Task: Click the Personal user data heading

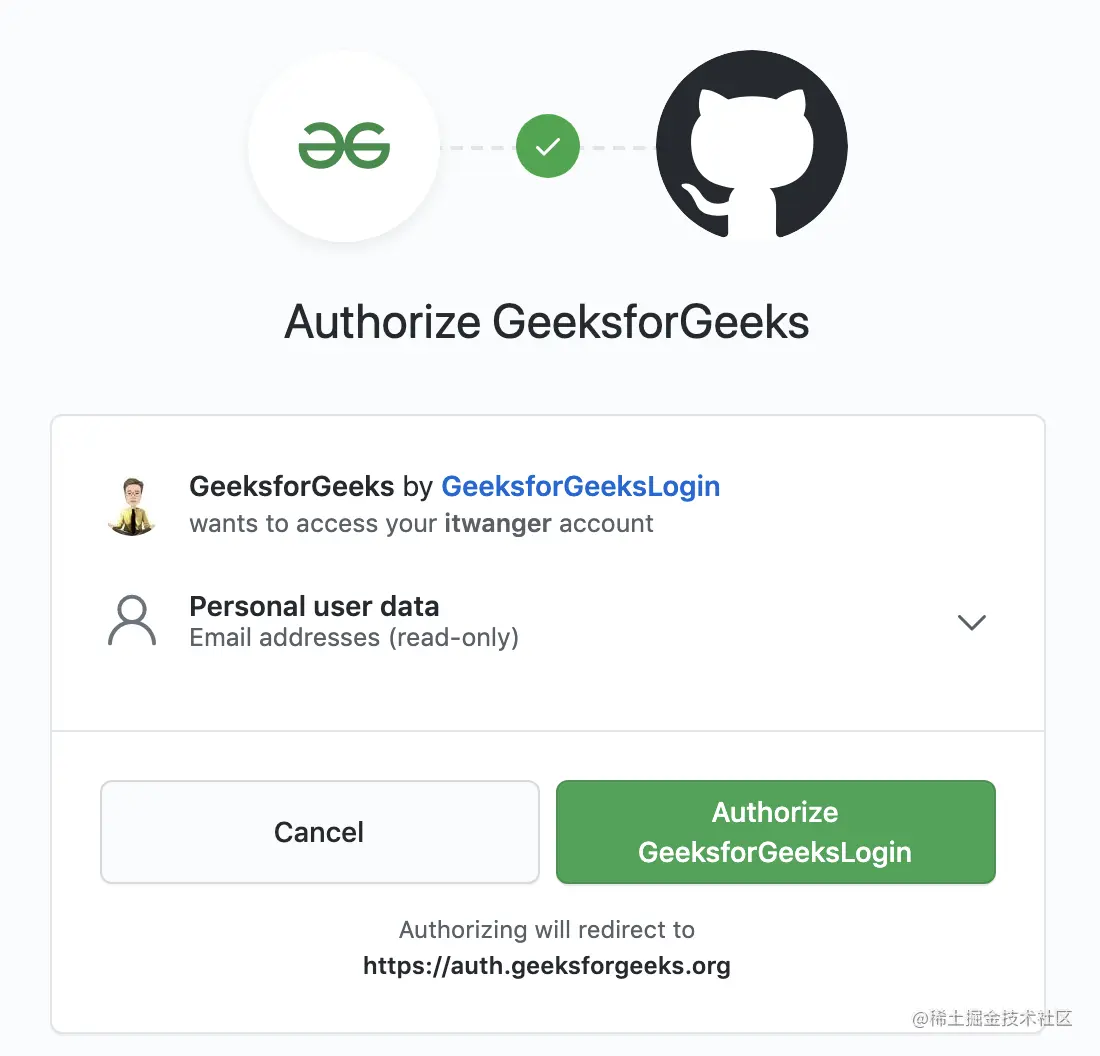Action: [x=314, y=606]
